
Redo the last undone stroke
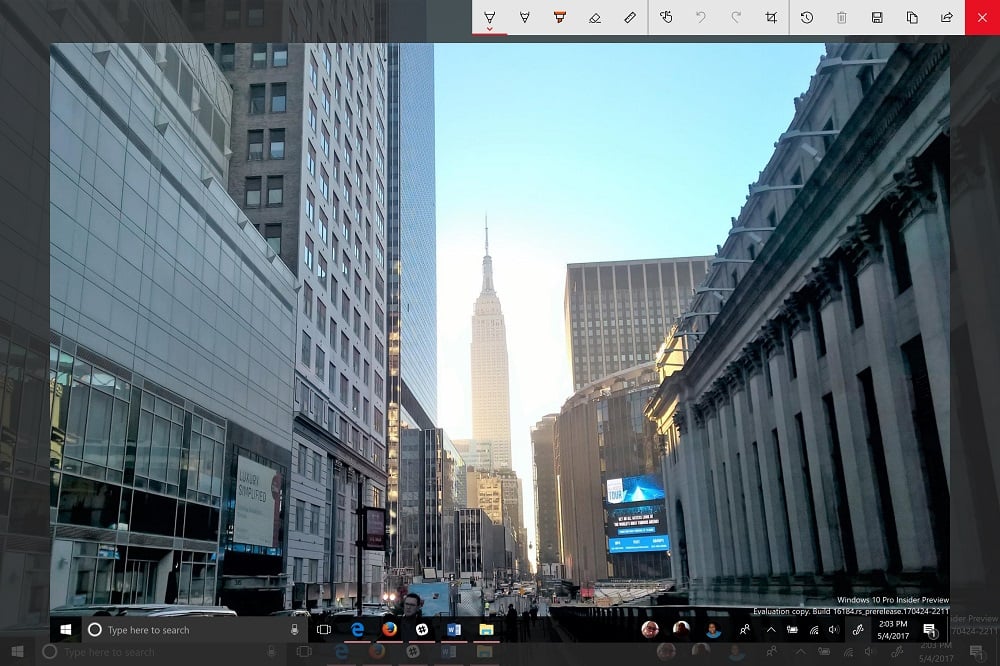(x=736, y=18)
